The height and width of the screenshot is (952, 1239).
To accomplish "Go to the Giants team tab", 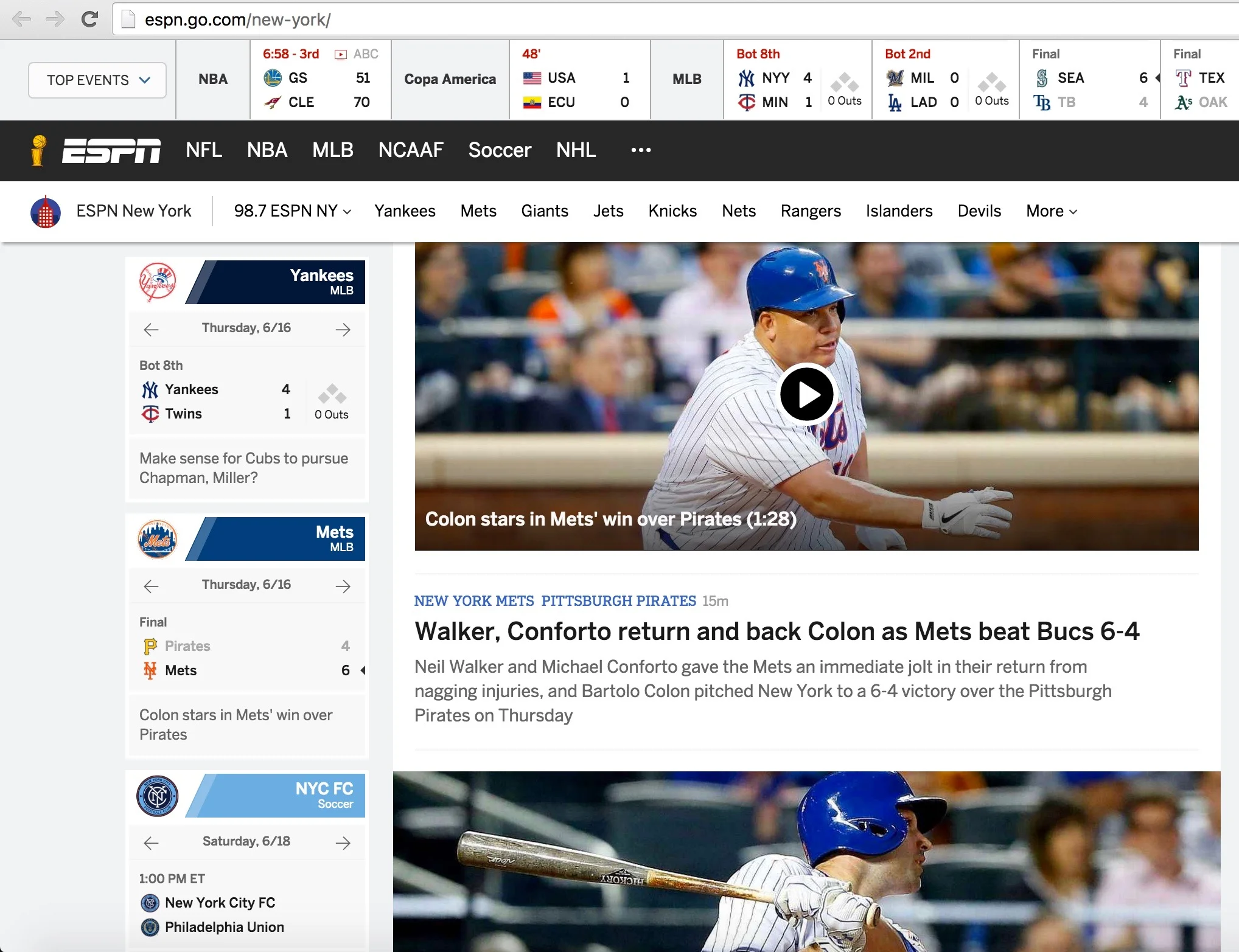I will (545, 211).
